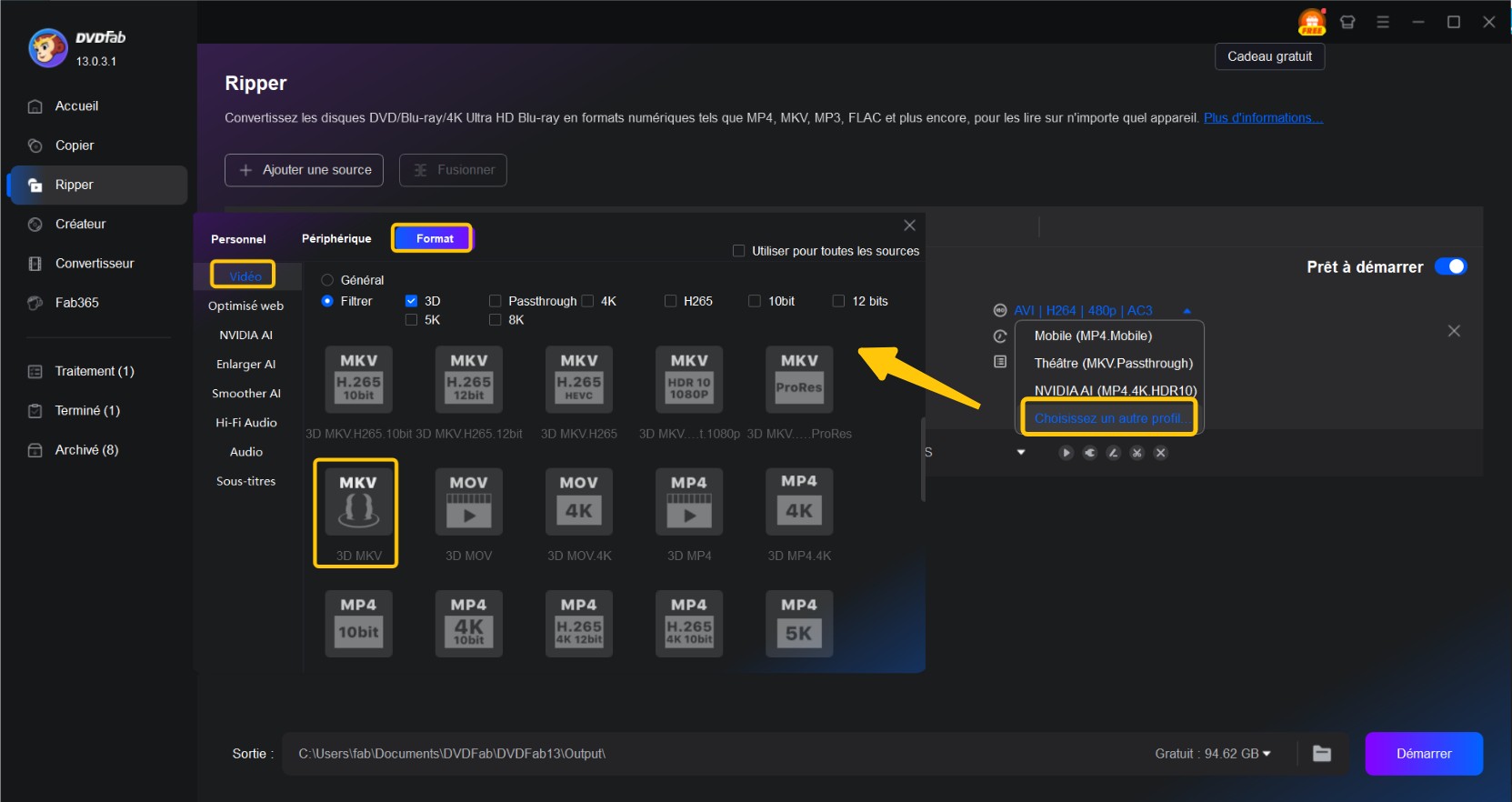
Task: Pick the MP4 10bit profile icon
Action: pos(358,624)
